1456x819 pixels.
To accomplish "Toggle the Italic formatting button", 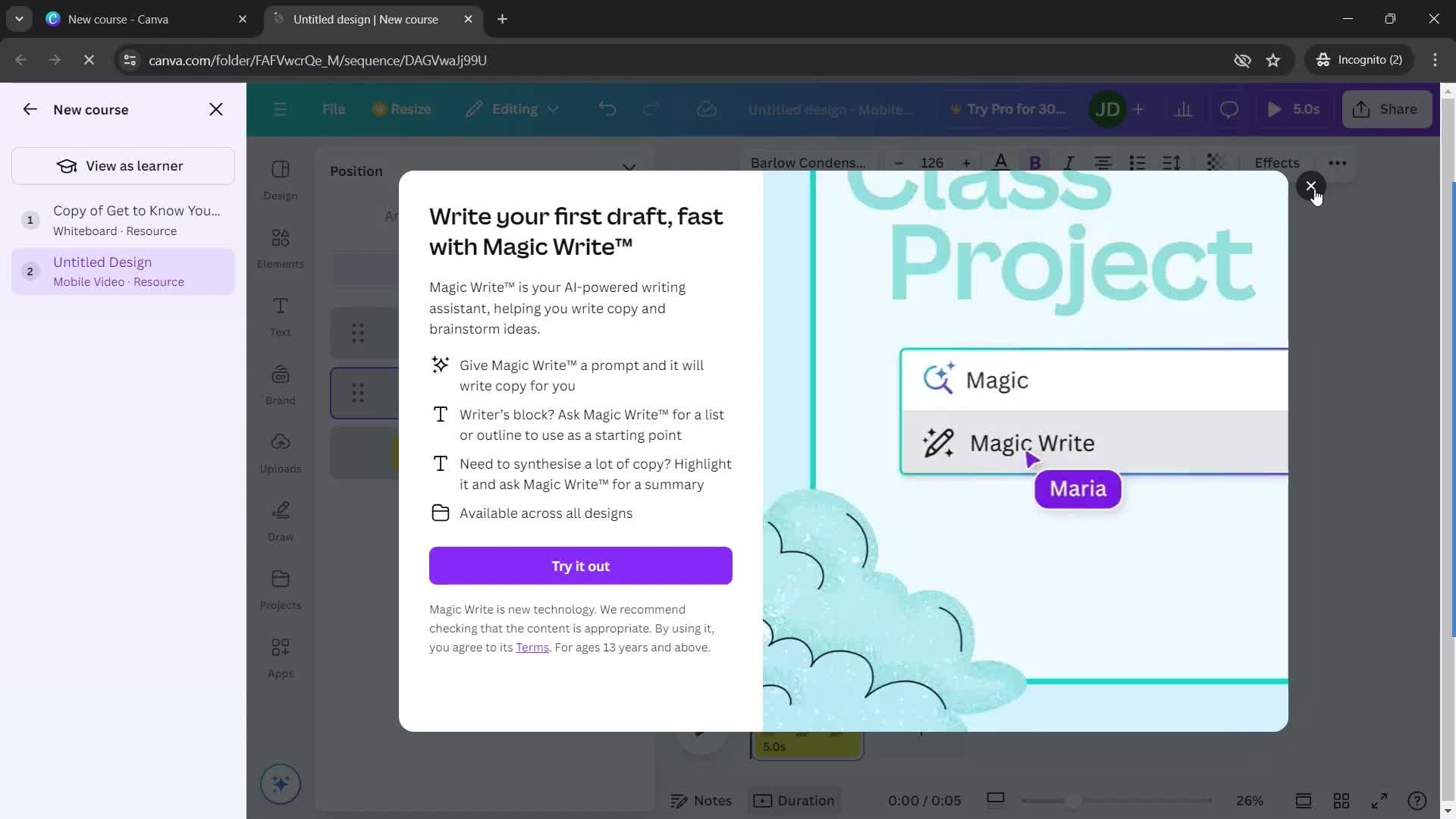I will (1069, 162).
